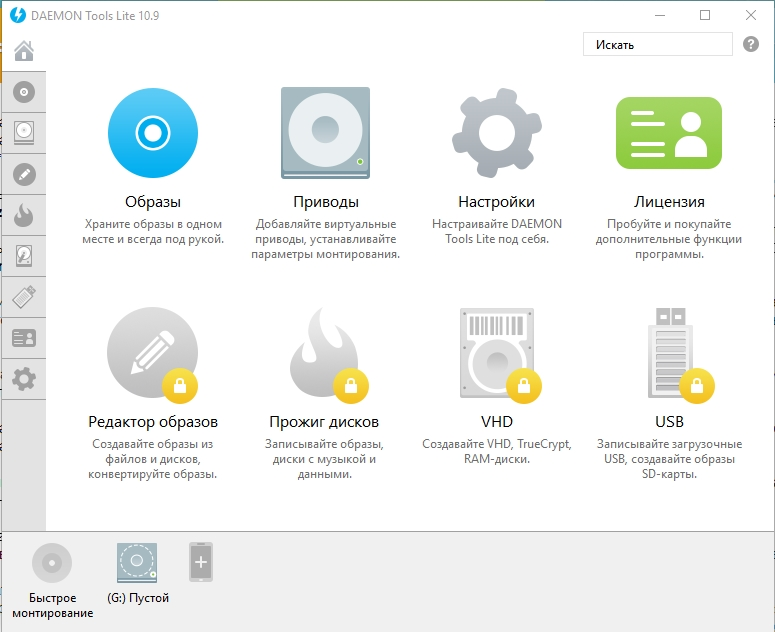Screen dimensions: 775x632
Task: Click the Лицензия heading text
Action: coord(669,202)
